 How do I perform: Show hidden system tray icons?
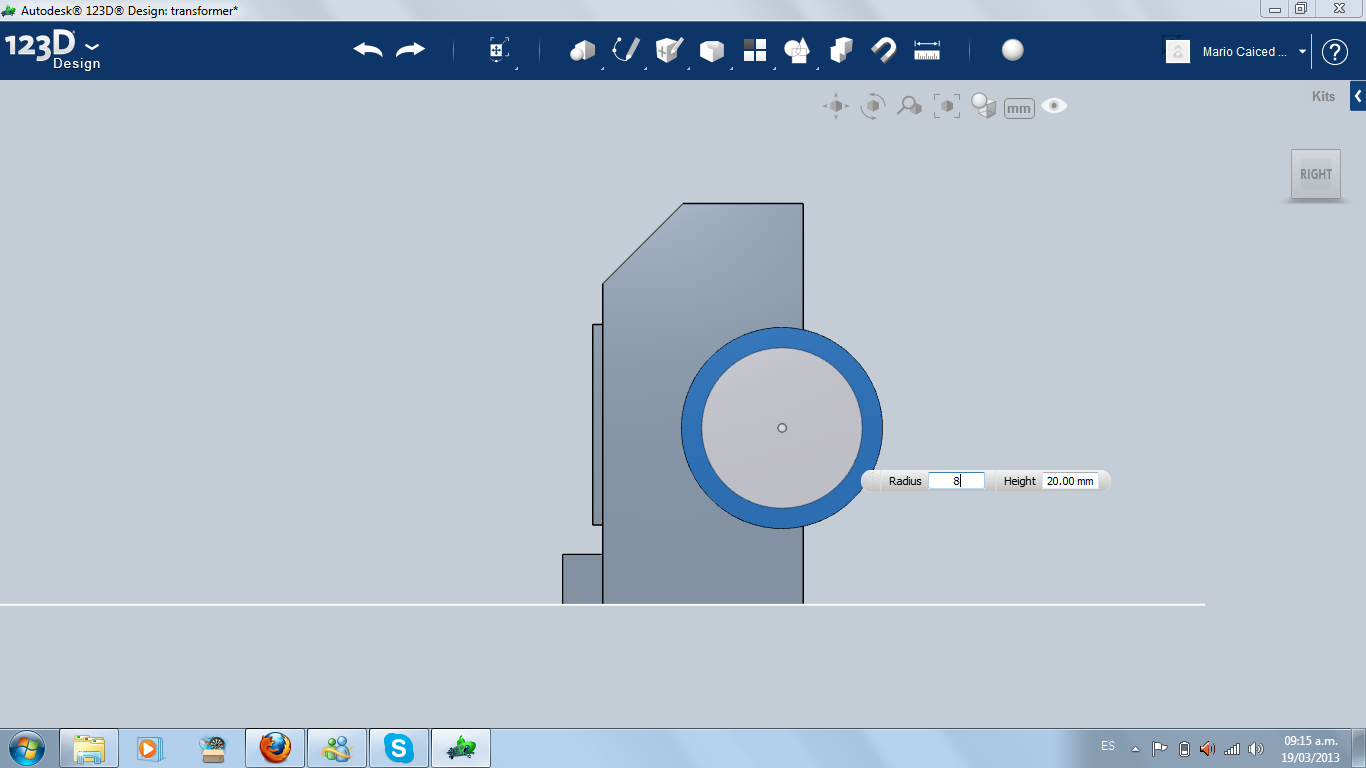[x=1135, y=748]
